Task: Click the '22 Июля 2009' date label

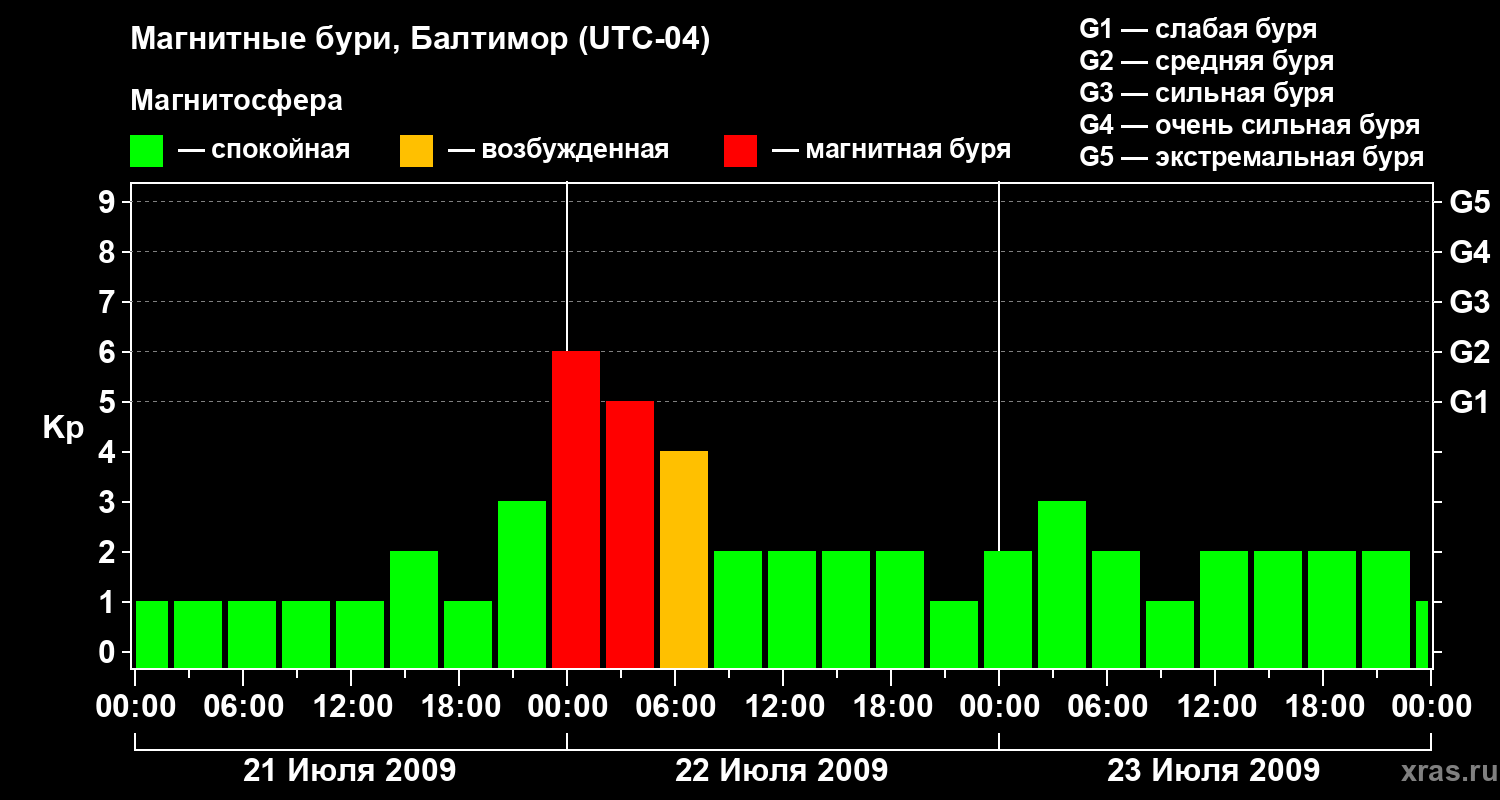Action: (x=782, y=771)
